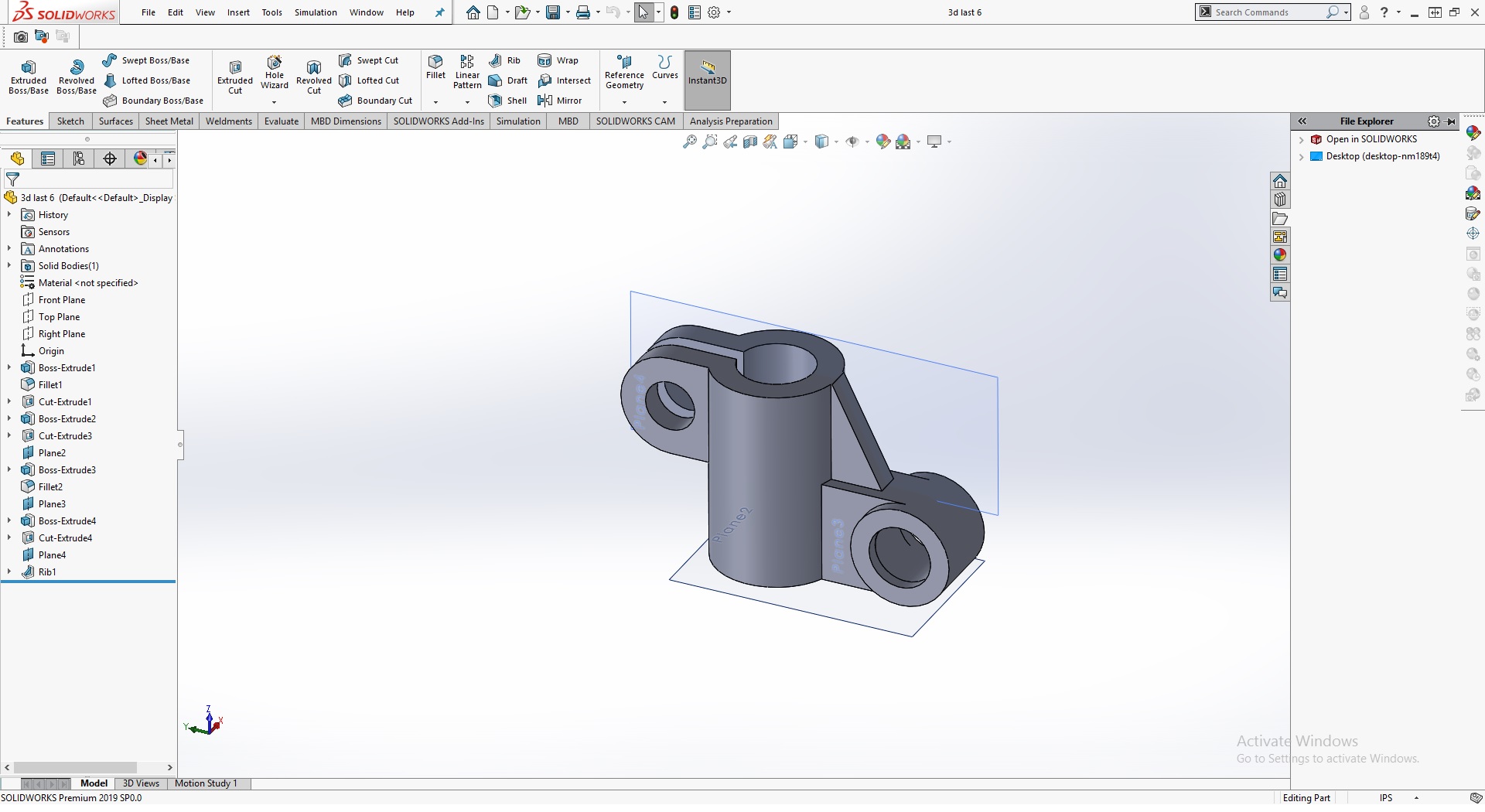The image size is (1485, 812).
Task: Expand the Boss-Extrude1 feature node
Action: (x=9, y=368)
